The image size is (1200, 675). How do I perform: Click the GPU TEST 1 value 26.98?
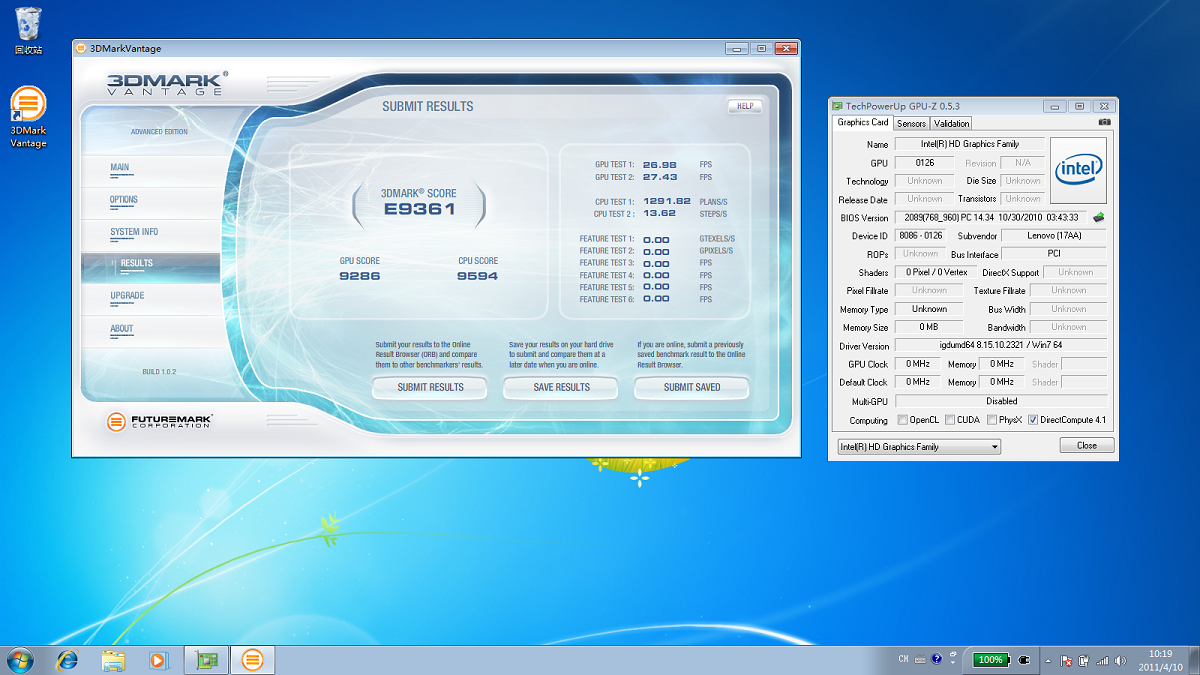point(660,164)
